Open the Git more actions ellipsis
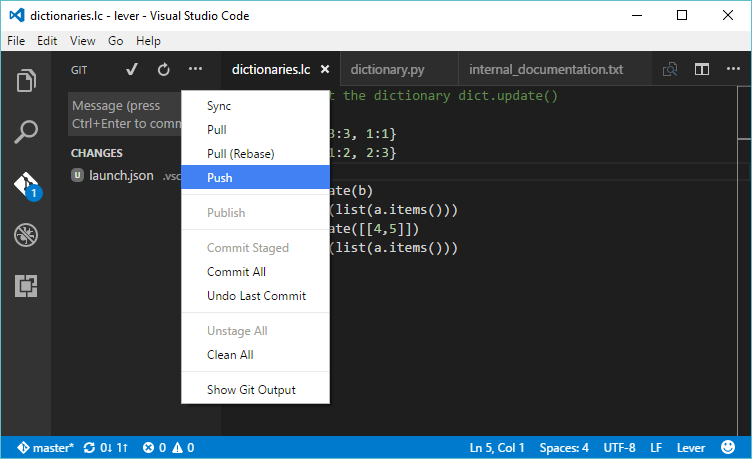Screen dimensions: 752x459 (x=195, y=70)
